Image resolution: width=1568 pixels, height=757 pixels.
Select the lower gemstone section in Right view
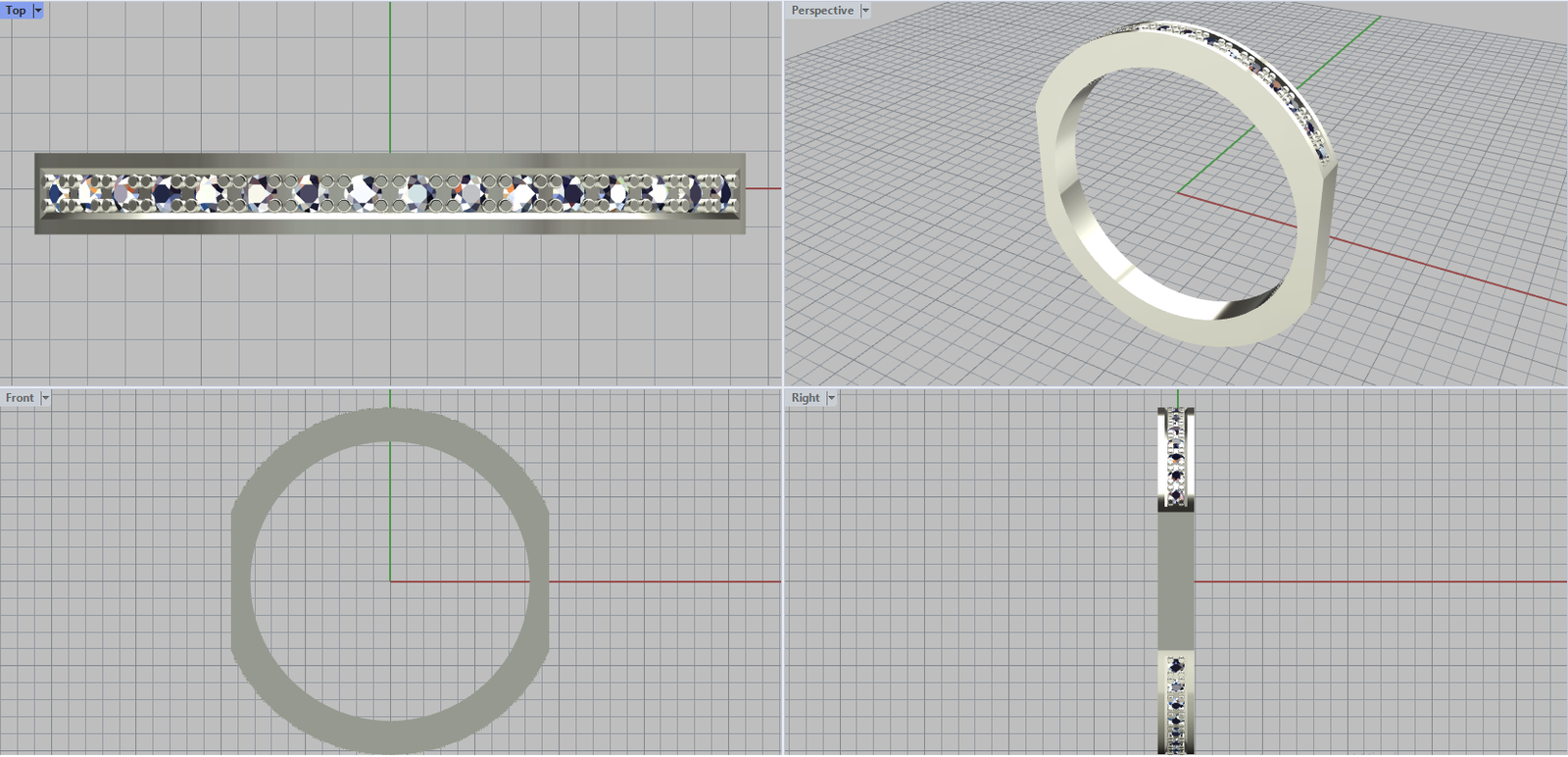pyautogui.click(x=1176, y=701)
